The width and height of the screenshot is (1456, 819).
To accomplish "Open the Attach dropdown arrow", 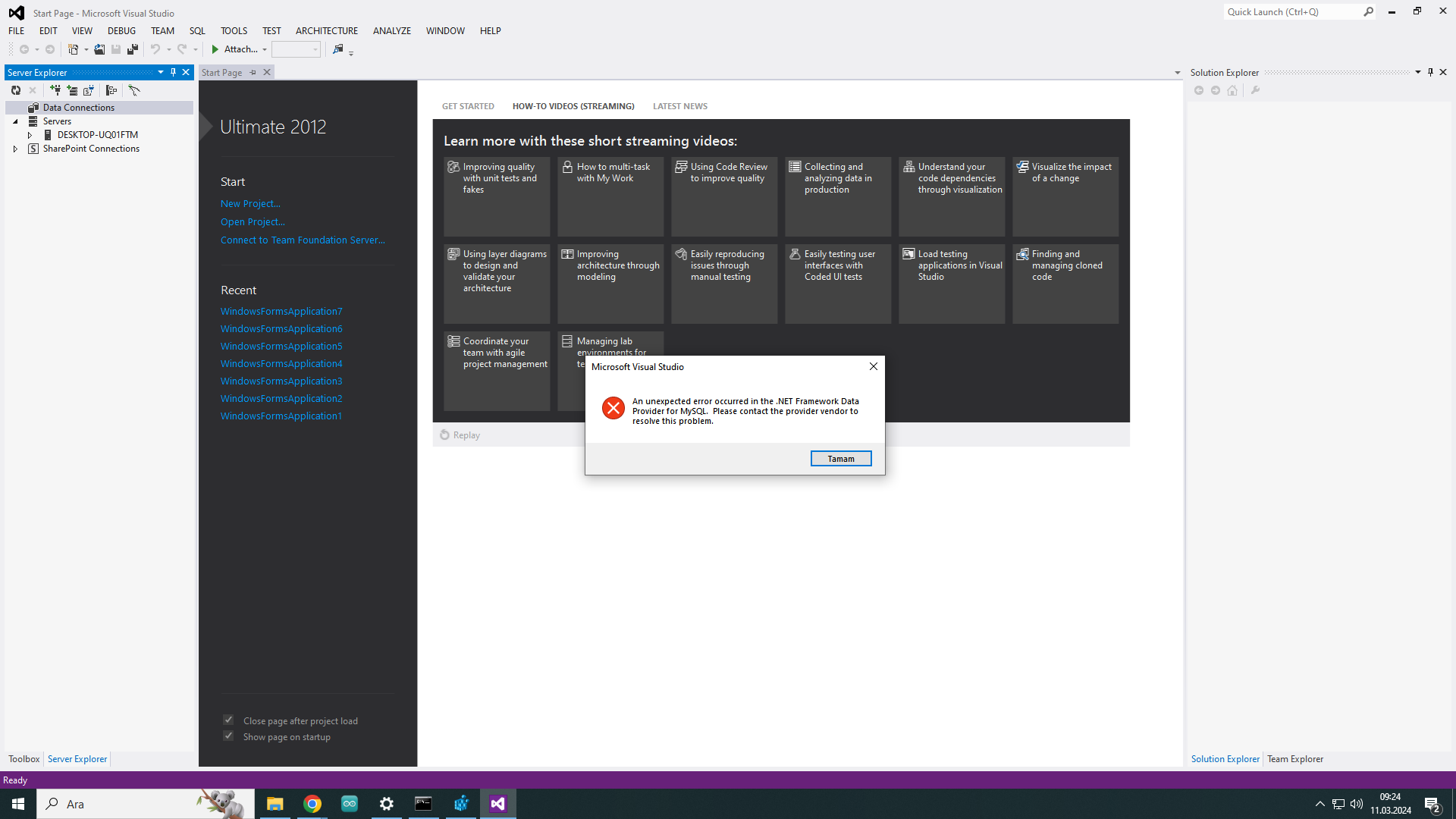I will coord(265,49).
